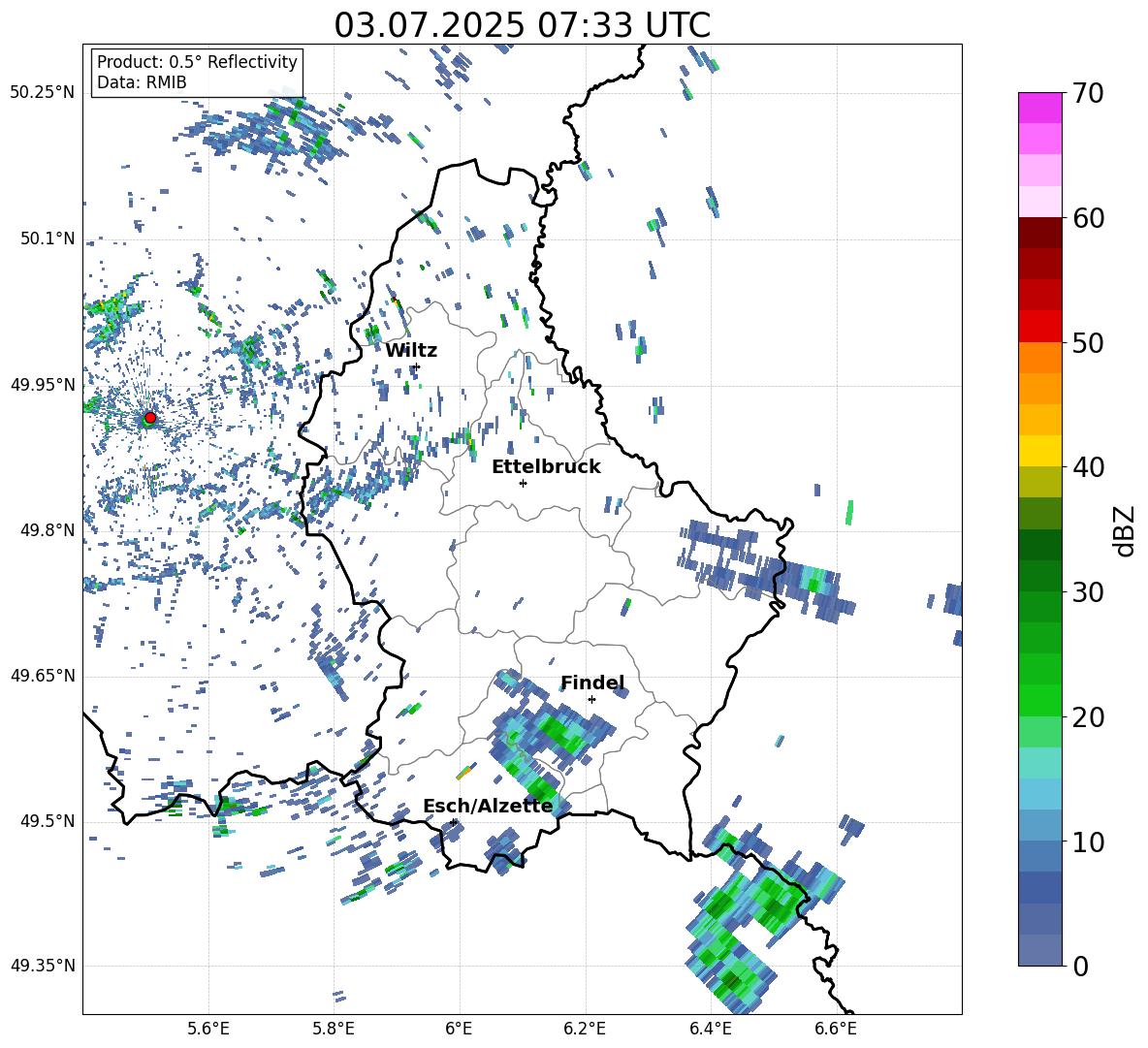Viewport: 1148px width, 1048px height.
Task: Click the 5.6°E longitude label
Action: [x=208, y=1029]
